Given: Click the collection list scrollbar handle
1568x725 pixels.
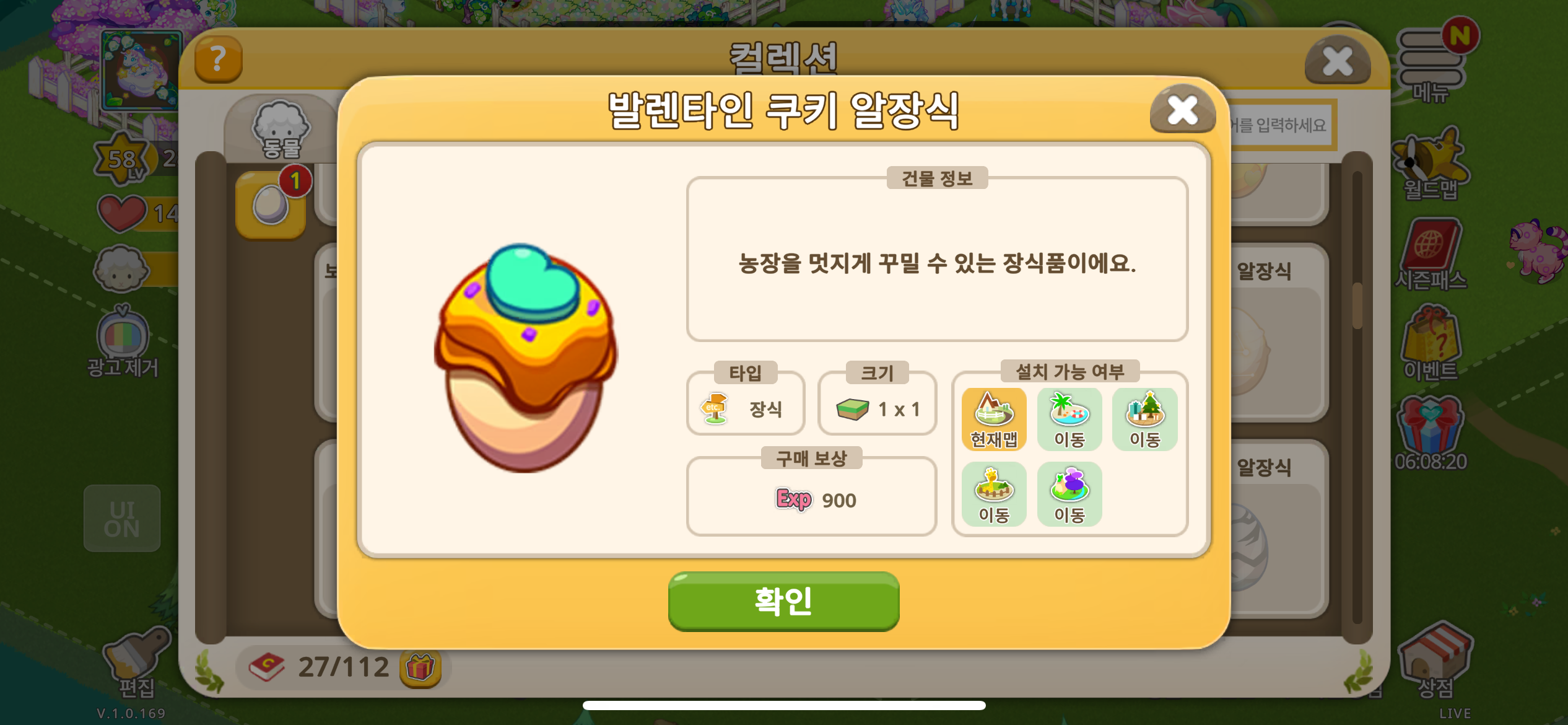Looking at the screenshot, I should coord(1357,306).
